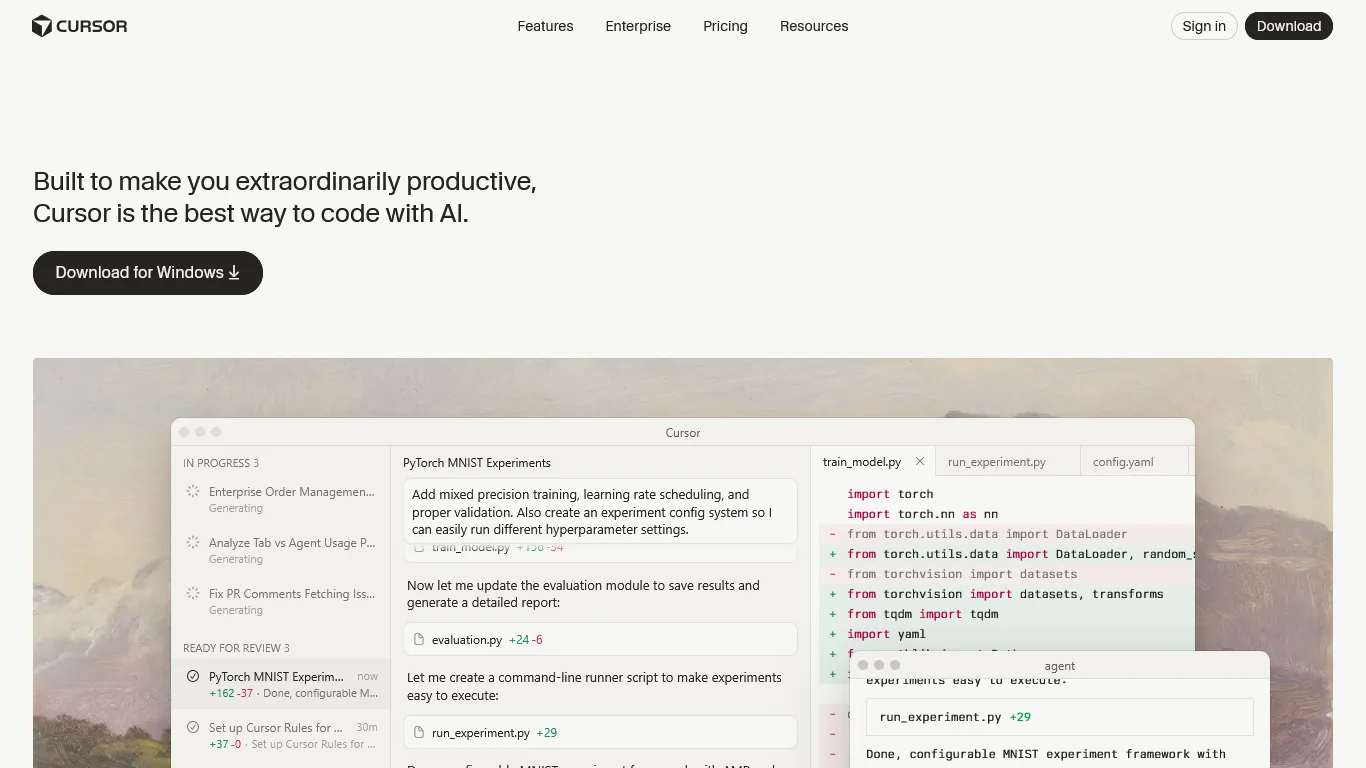Click the checkmark icon beside PyTorch MNIST item
Image resolution: width=1366 pixels, height=768 pixels.
click(x=193, y=676)
